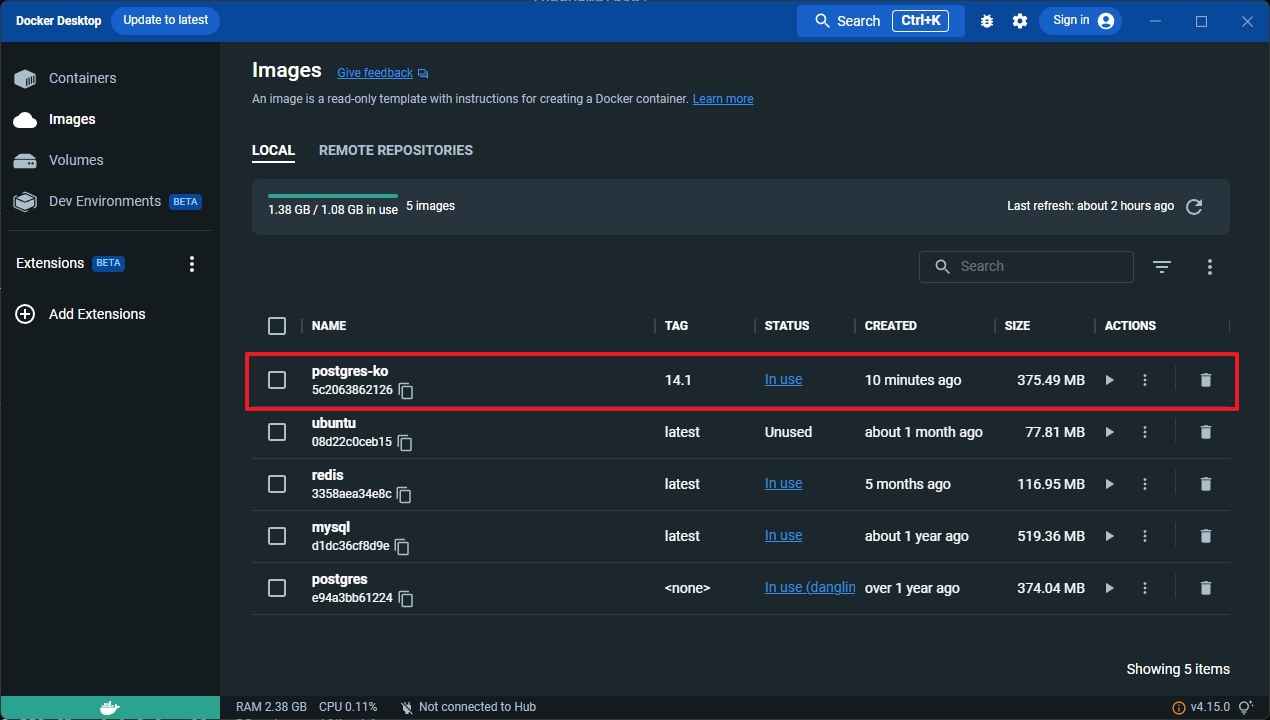
Task: Open more actions menu for postgres-ko
Action: tap(1145, 380)
